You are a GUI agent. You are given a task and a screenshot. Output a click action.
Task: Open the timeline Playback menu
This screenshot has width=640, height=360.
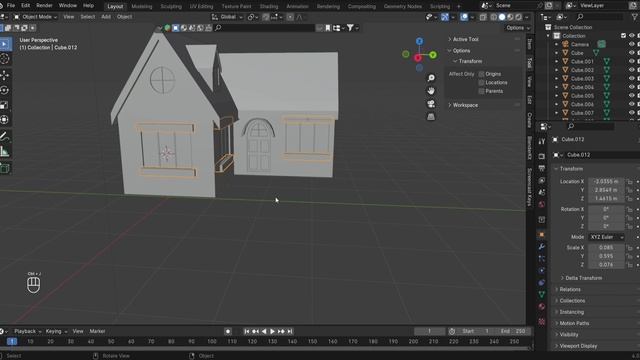(x=28, y=331)
